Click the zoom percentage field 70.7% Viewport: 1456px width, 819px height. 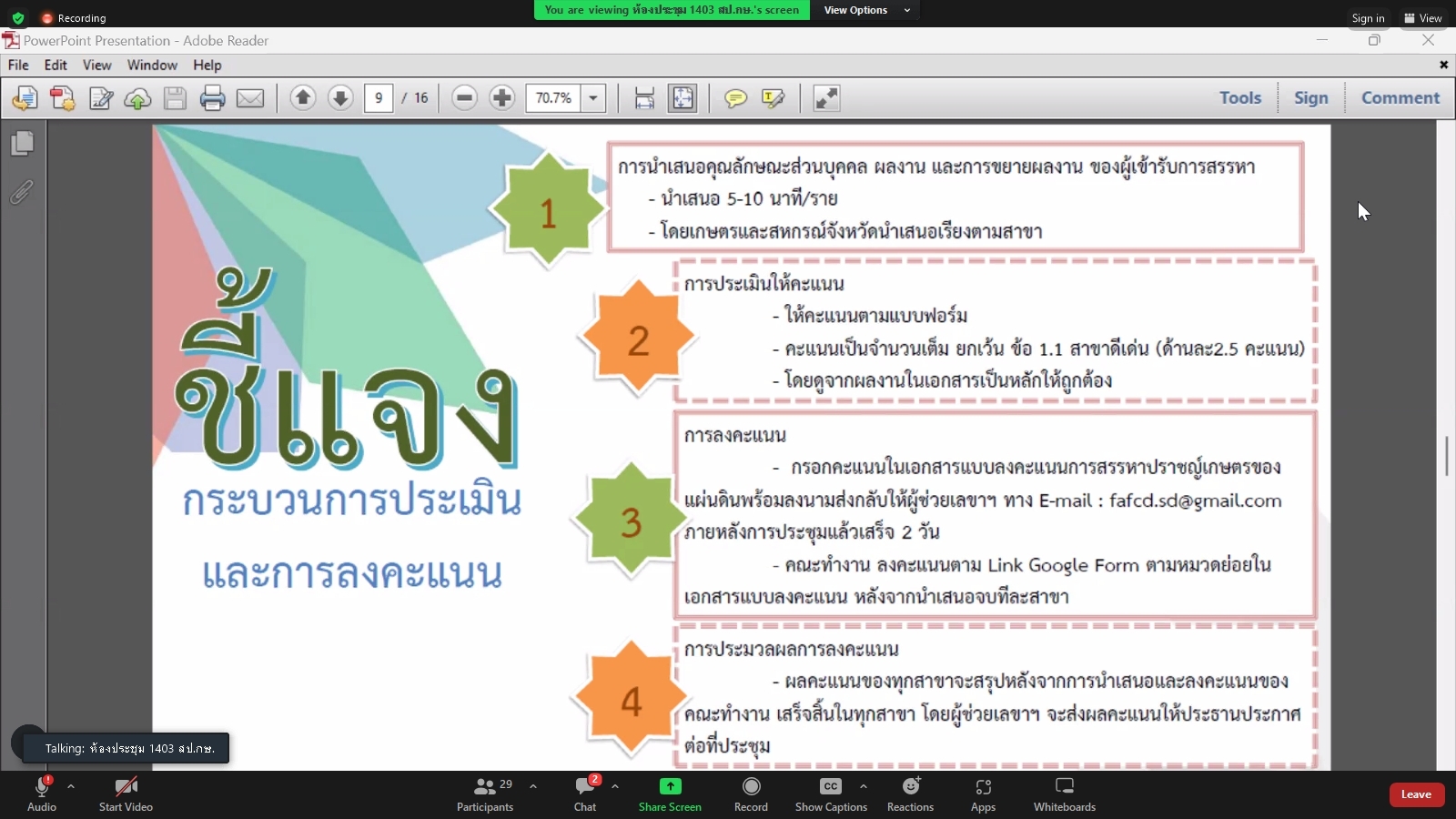click(x=553, y=98)
